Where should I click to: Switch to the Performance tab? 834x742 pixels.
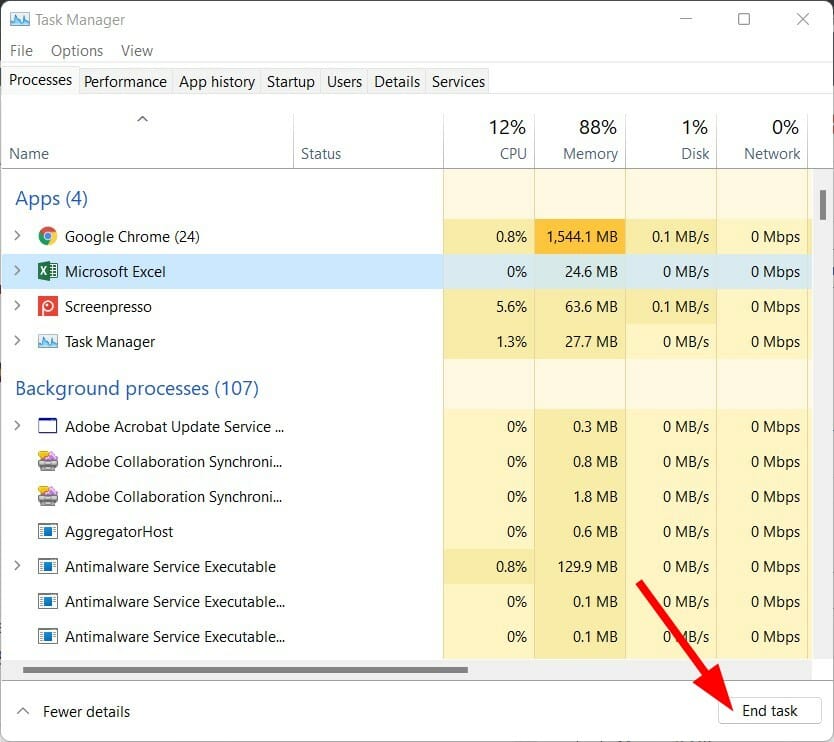pyautogui.click(x=126, y=81)
